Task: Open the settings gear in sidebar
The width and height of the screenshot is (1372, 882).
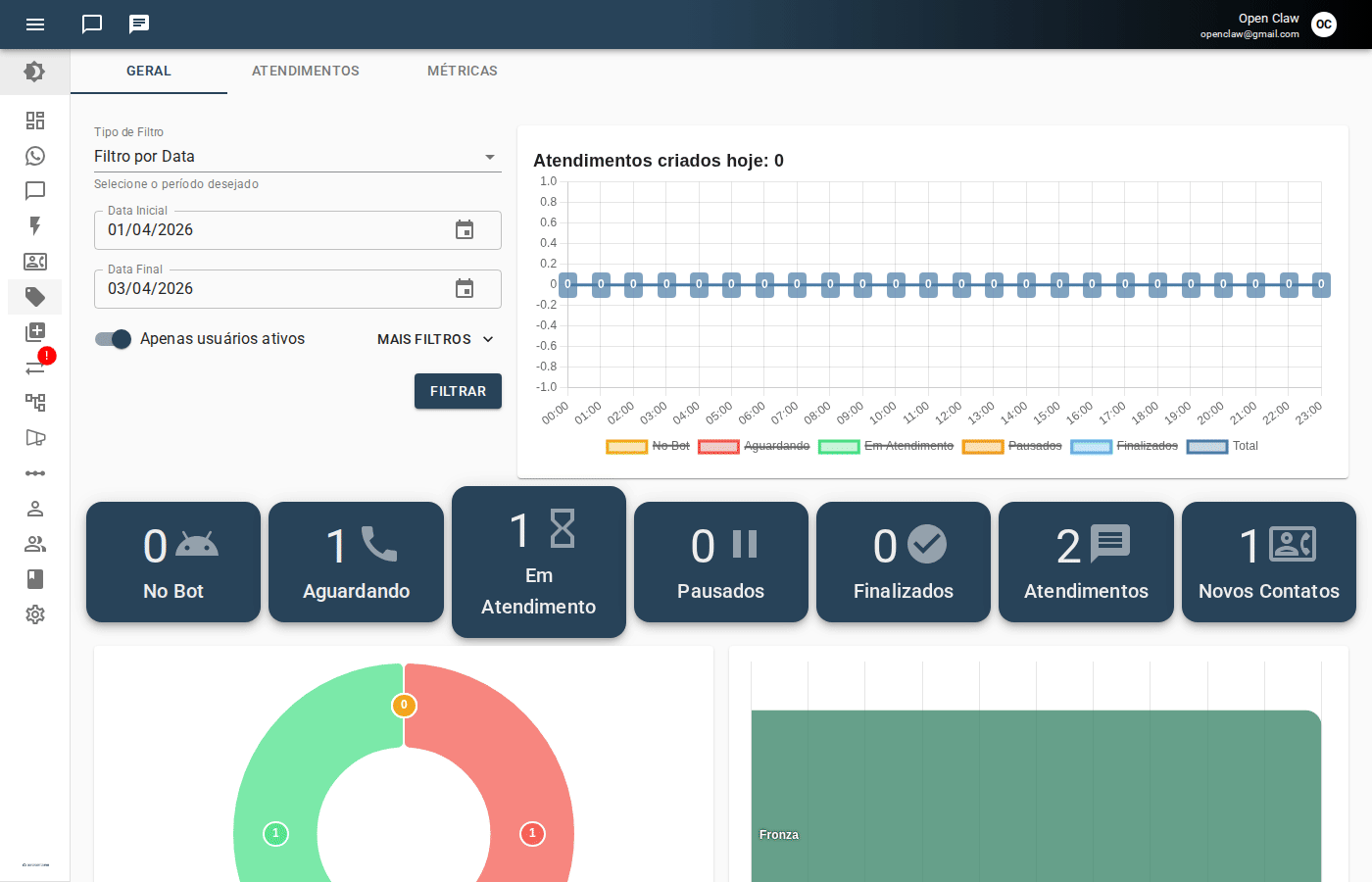Action: pyautogui.click(x=35, y=614)
